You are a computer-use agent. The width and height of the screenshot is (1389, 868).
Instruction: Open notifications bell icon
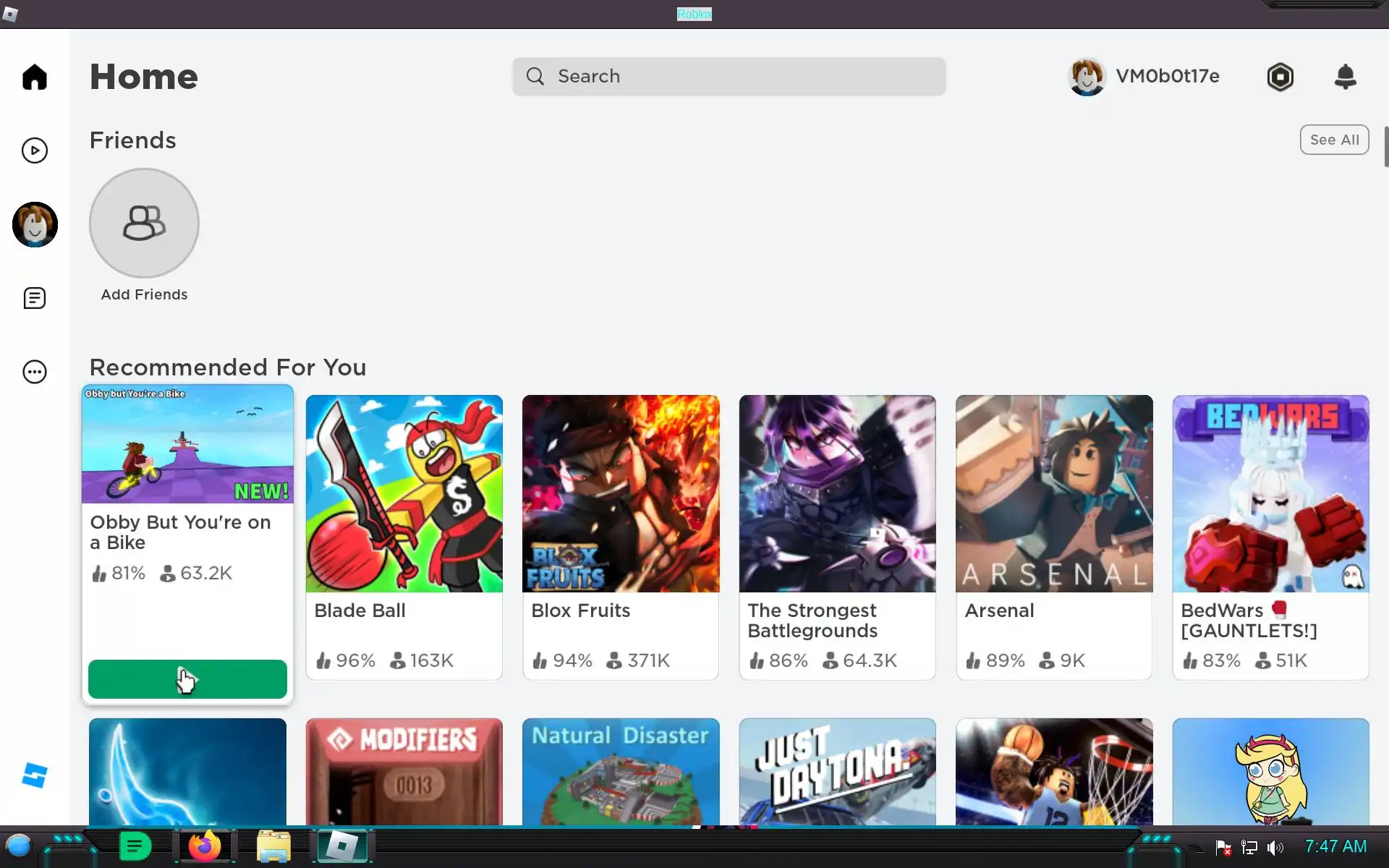1345,77
